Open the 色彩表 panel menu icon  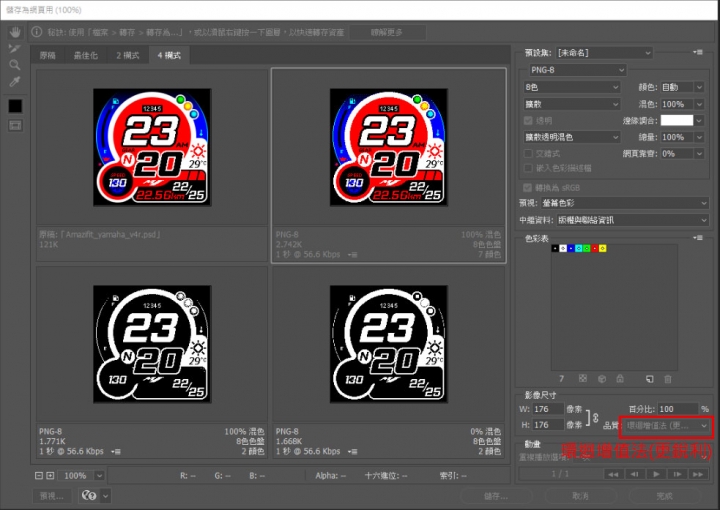coord(698,237)
